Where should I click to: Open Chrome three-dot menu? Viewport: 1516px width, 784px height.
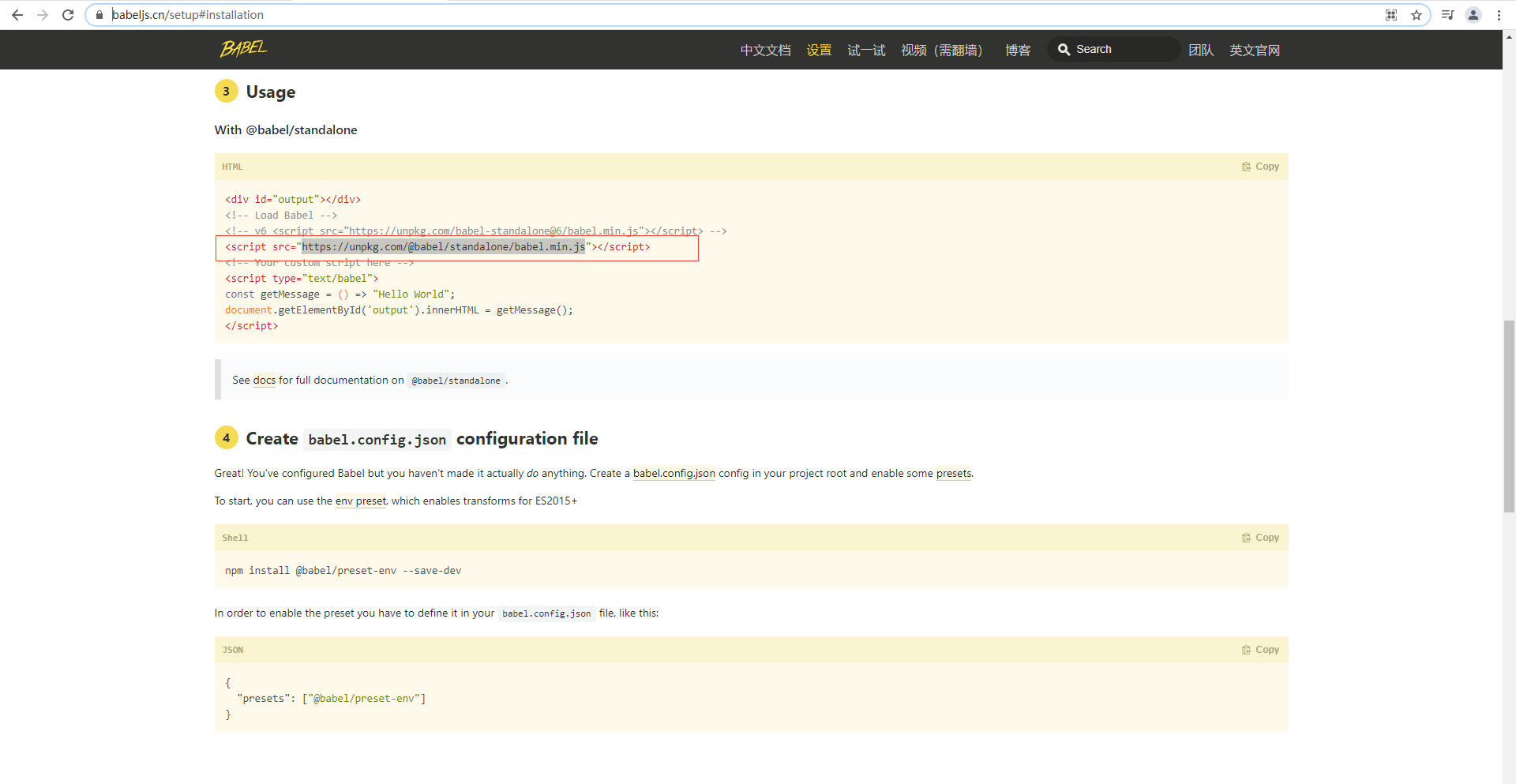click(1499, 15)
